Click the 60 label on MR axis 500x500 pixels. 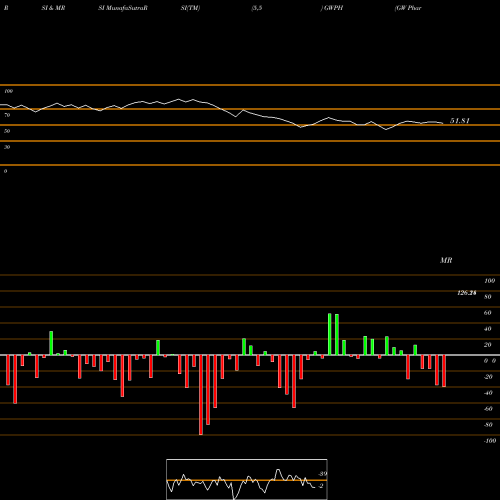coord(488,313)
